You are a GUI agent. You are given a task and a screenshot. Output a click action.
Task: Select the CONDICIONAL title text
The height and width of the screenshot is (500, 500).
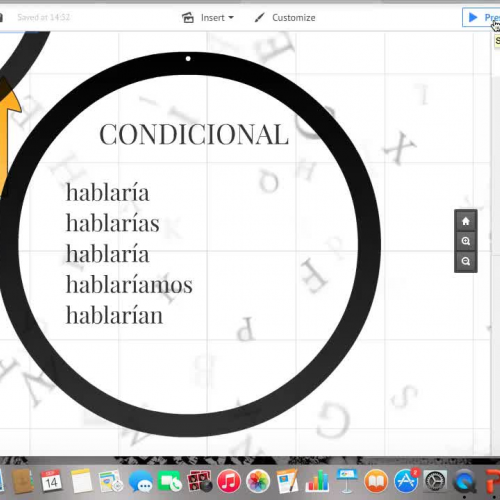coord(194,134)
